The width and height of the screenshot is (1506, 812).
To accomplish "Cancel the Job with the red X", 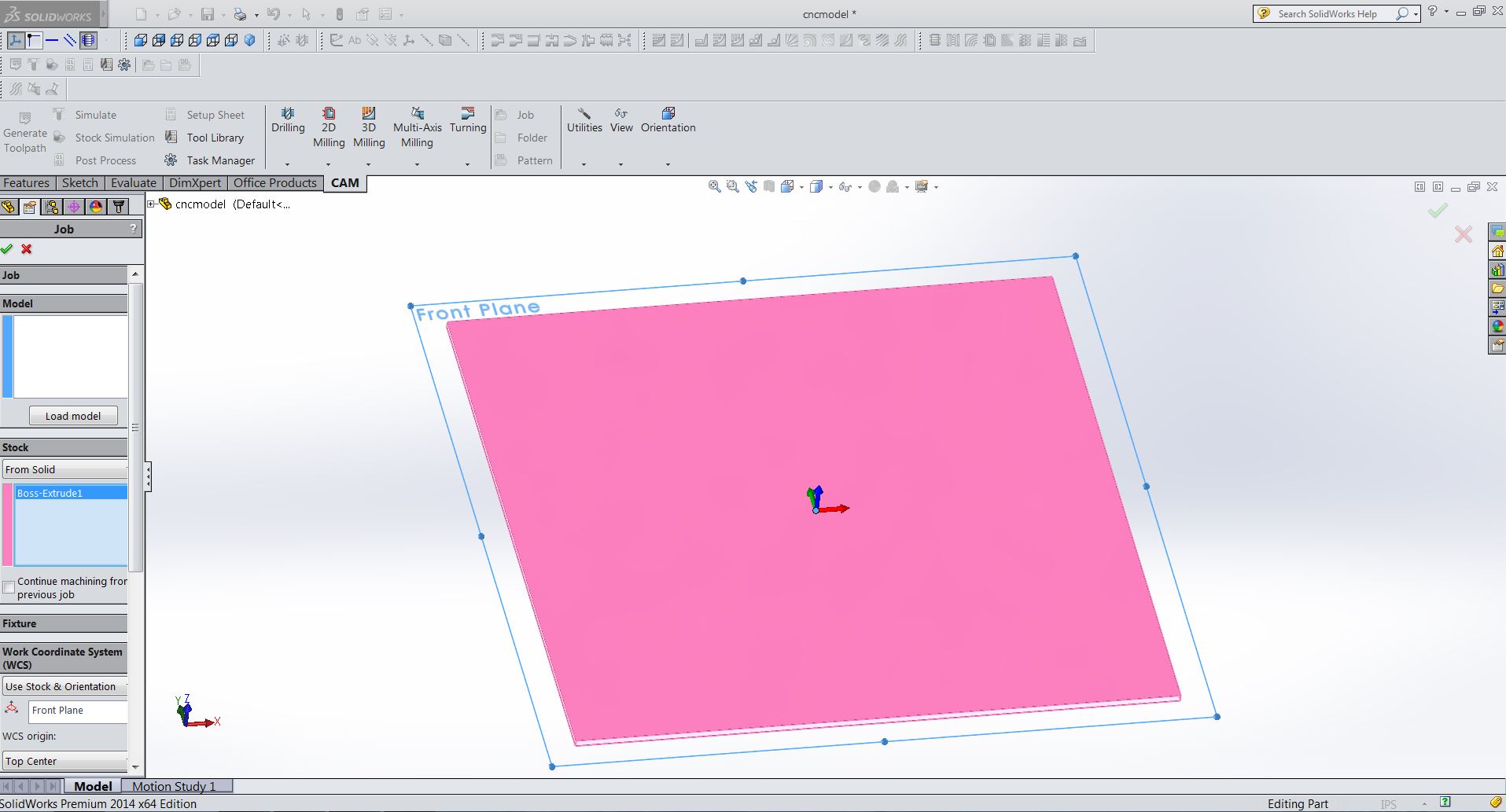I will [26, 249].
